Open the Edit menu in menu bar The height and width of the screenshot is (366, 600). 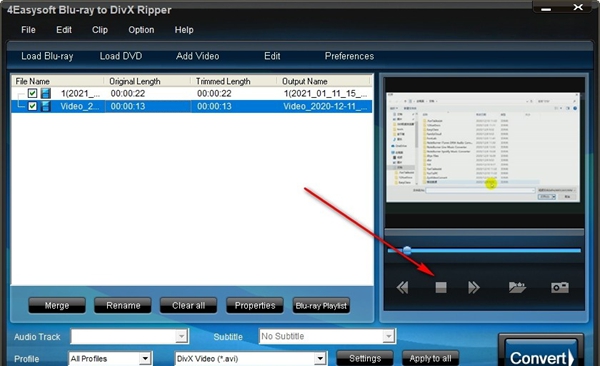[64, 30]
